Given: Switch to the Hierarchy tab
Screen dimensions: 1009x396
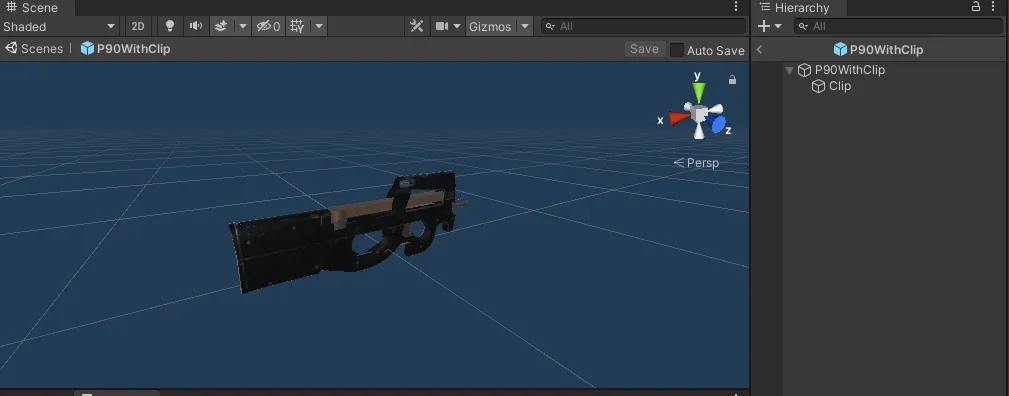Looking at the screenshot, I should (800, 8).
